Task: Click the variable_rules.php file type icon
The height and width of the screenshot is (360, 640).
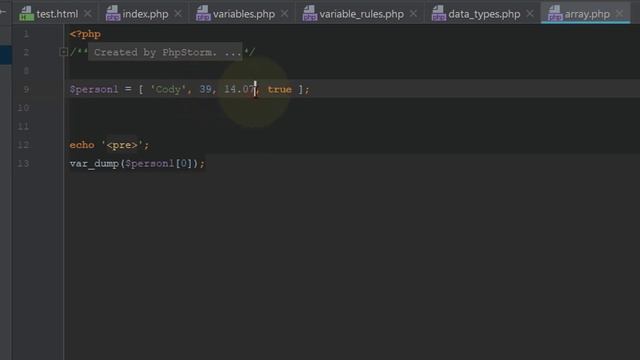Action: pyautogui.click(x=310, y=13)
